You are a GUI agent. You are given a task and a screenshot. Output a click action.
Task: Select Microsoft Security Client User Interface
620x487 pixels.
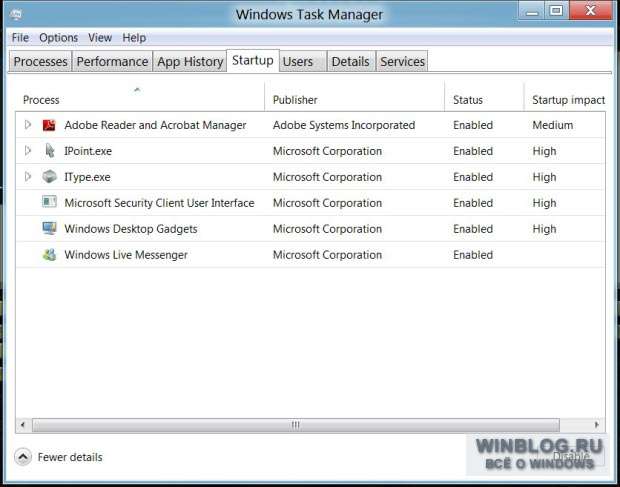[x=159, y=203]
